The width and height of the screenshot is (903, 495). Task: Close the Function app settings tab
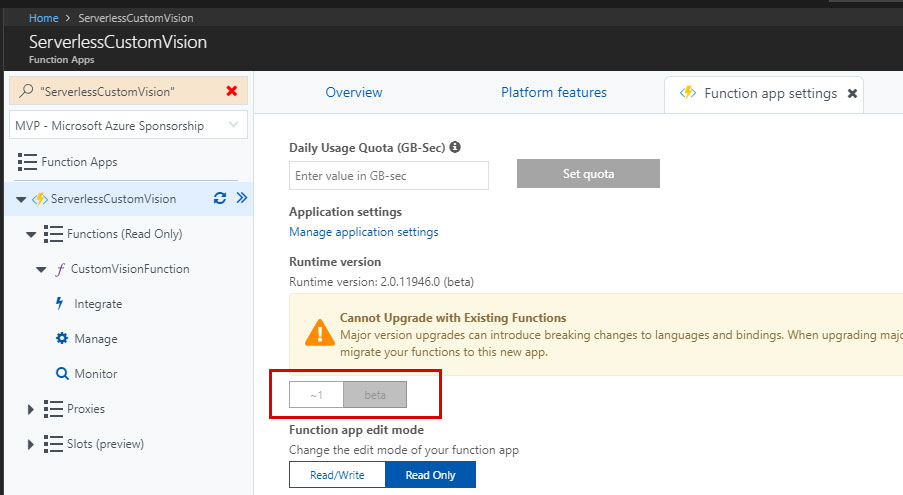click(x=852, y=93)
